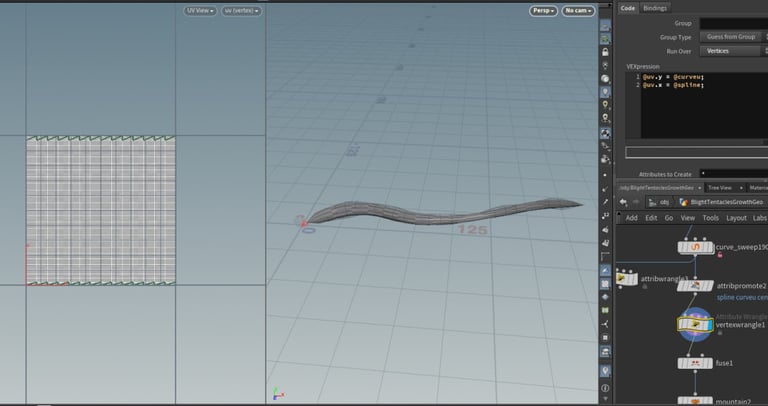Open the arrow beside the Tree View tab
This screenshot has width=768, height=406.
(741, 188)
